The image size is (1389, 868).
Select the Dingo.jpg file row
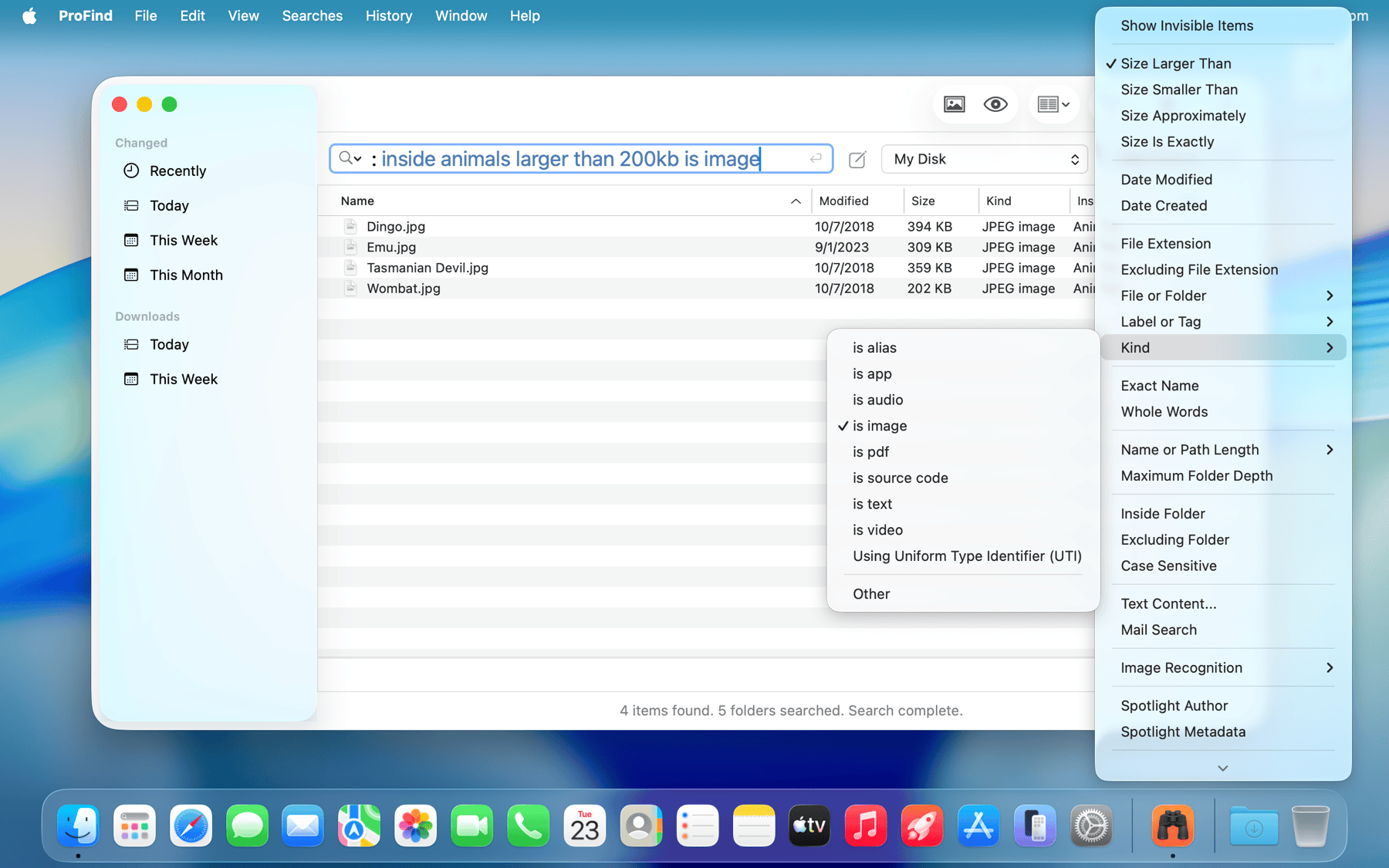[x=706, y=226]
